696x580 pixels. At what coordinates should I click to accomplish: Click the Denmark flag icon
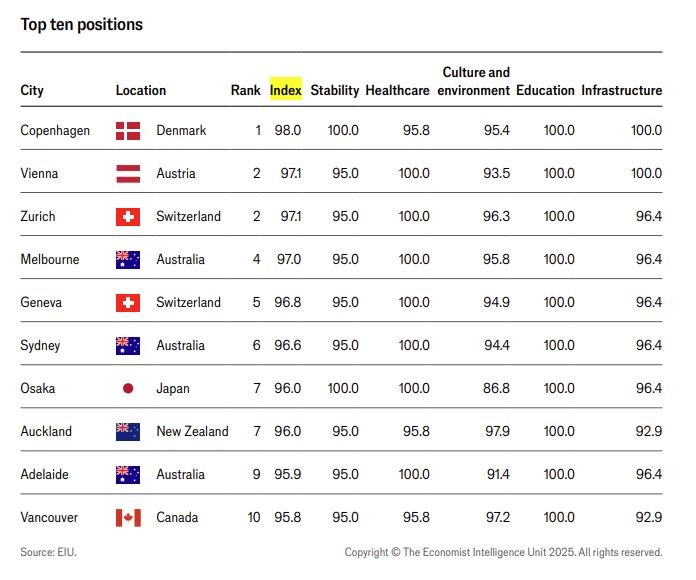pyautogui.click(x=128, y=130)
